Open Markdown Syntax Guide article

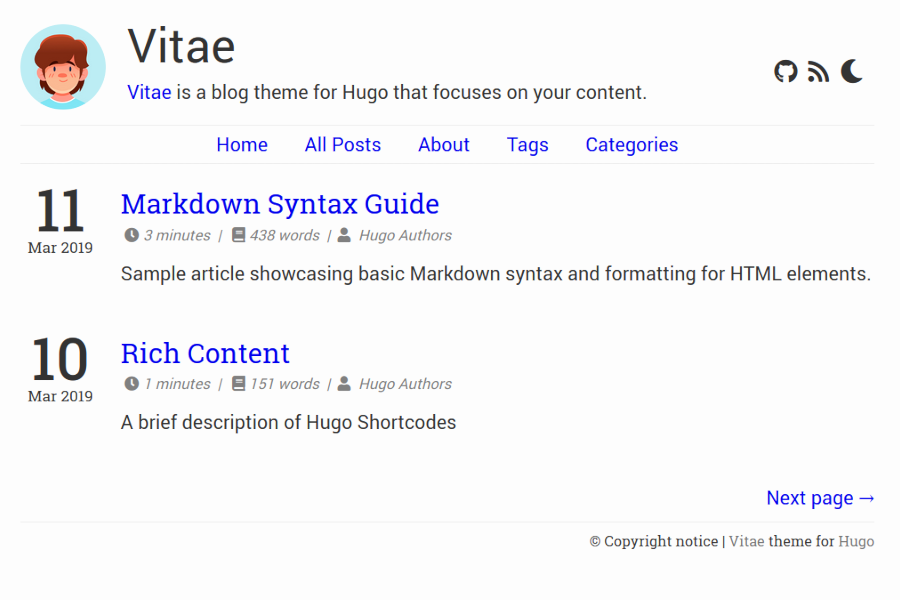pos(280,204)
